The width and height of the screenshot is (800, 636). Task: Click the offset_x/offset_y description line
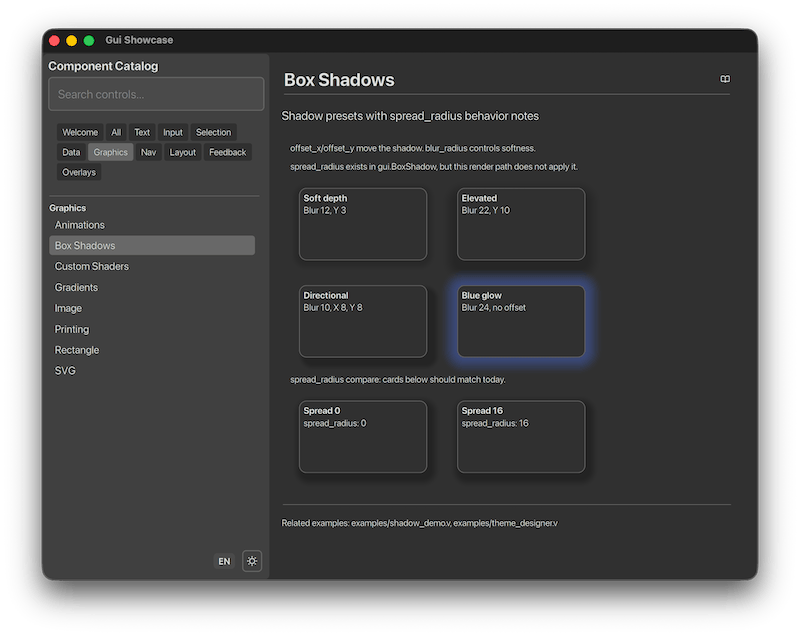coord(413,148)
